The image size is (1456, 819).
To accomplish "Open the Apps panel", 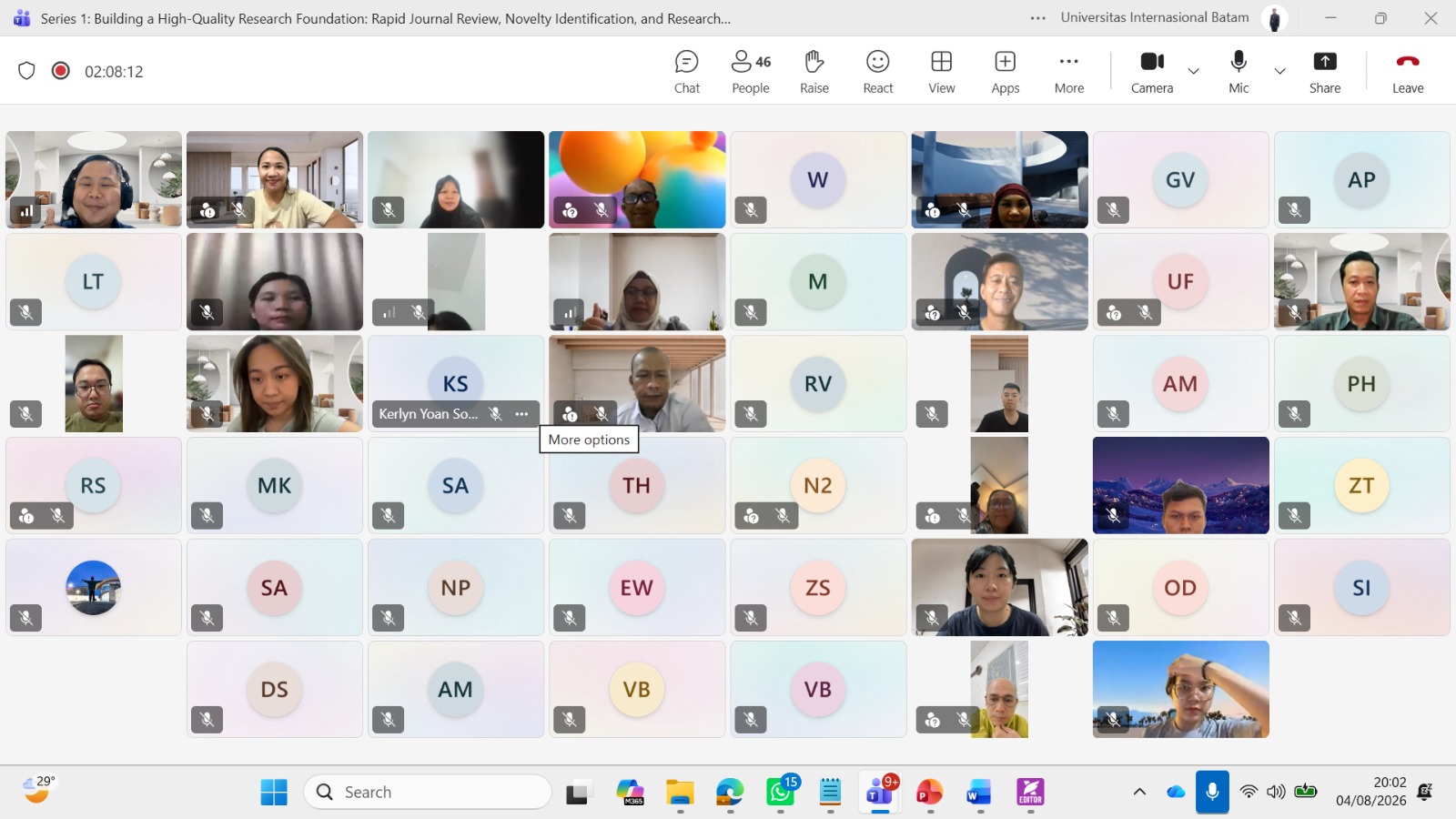I will 1006,72.
